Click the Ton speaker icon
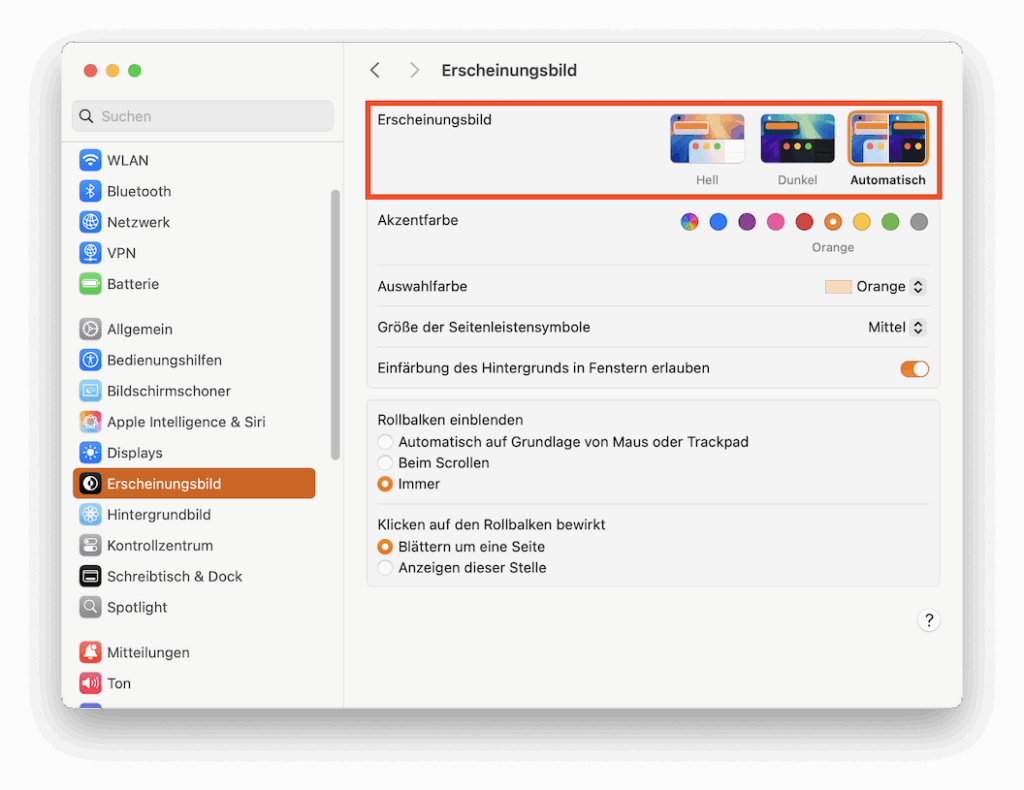 pos(90,683)
